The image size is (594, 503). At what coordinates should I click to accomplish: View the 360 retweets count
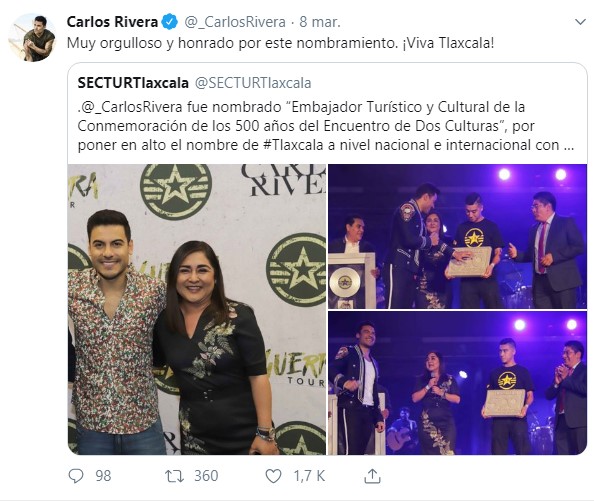point(206,476)
